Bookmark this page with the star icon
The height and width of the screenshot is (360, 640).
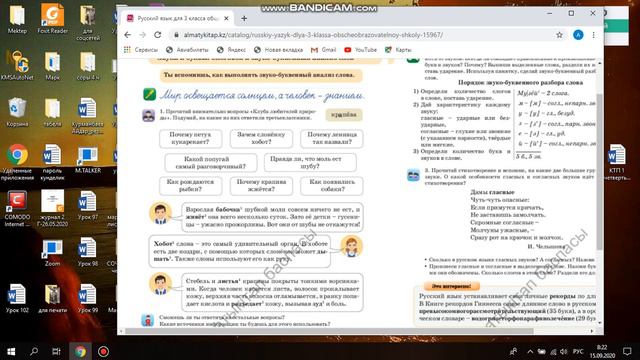pos(559,35)
